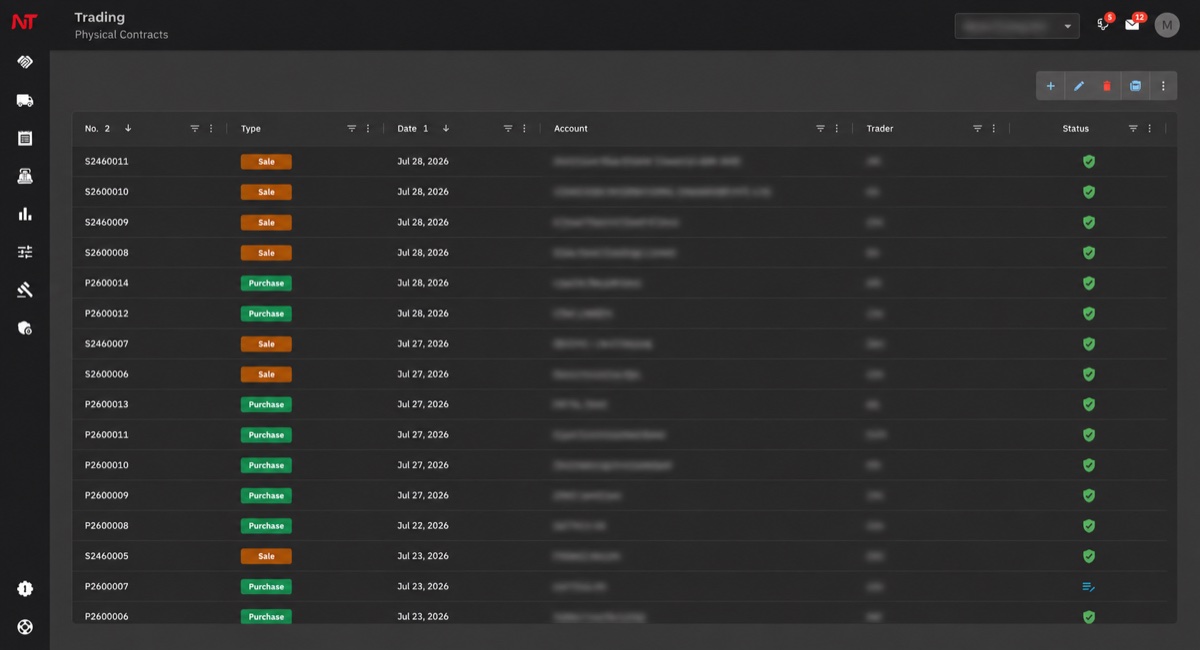Image resolution: width=1200 pixels, height=650 pixels.
Task: Open the notifications icon with badge 5
Action: [x=1104, y=24]
